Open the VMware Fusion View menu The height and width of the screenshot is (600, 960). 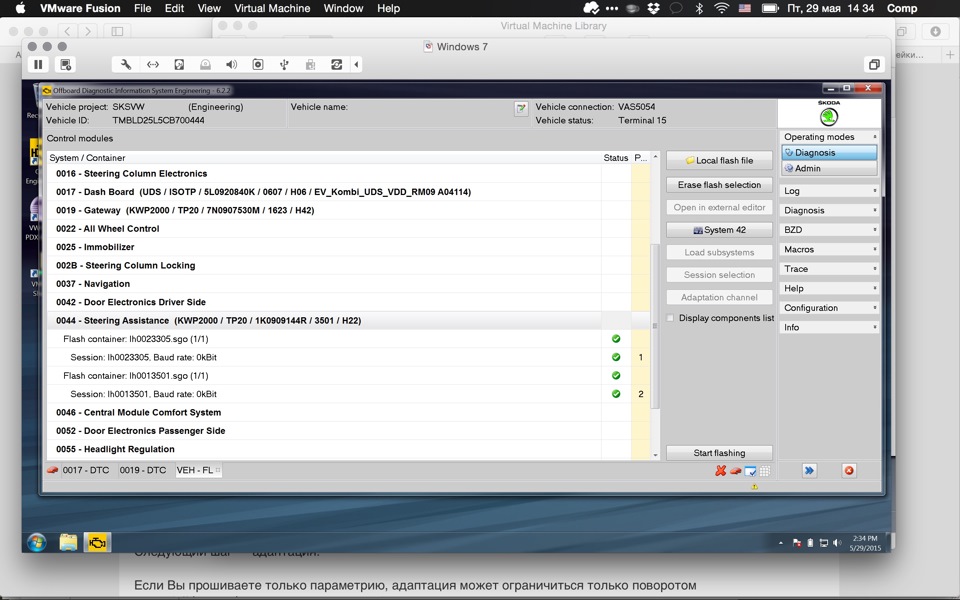[x=209, y=9]
